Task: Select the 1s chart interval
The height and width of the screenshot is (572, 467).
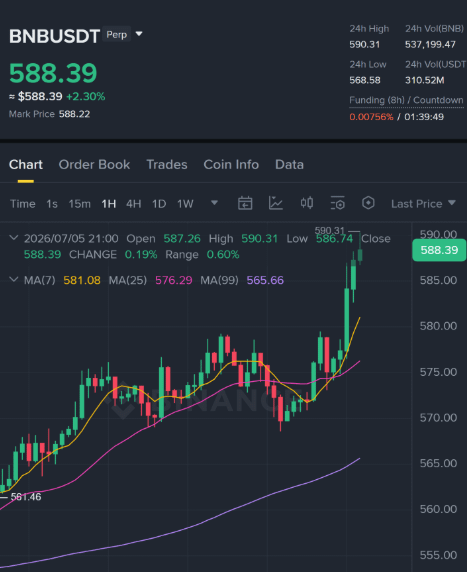Action: point(52,204)
